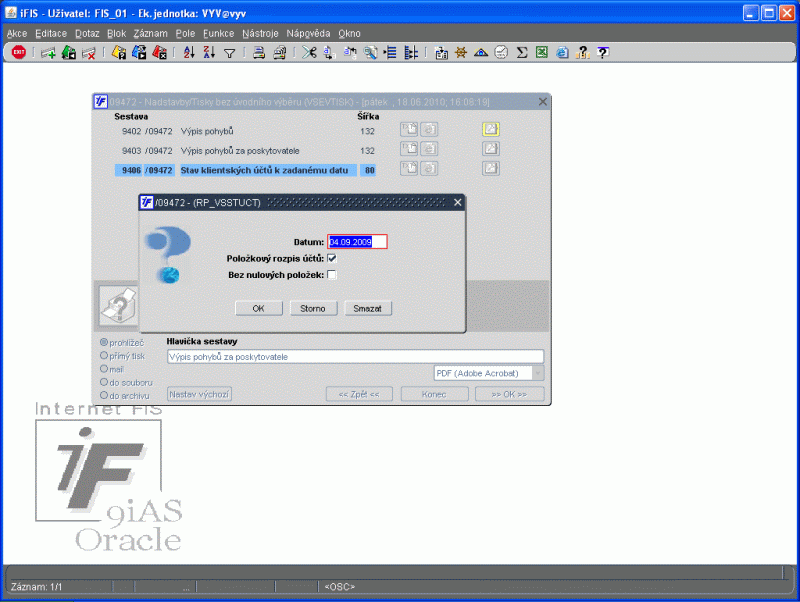Click the delete record red X icon
Viewport: 800px width, 602px height.
pyautogui.click(x=89, y=53)
